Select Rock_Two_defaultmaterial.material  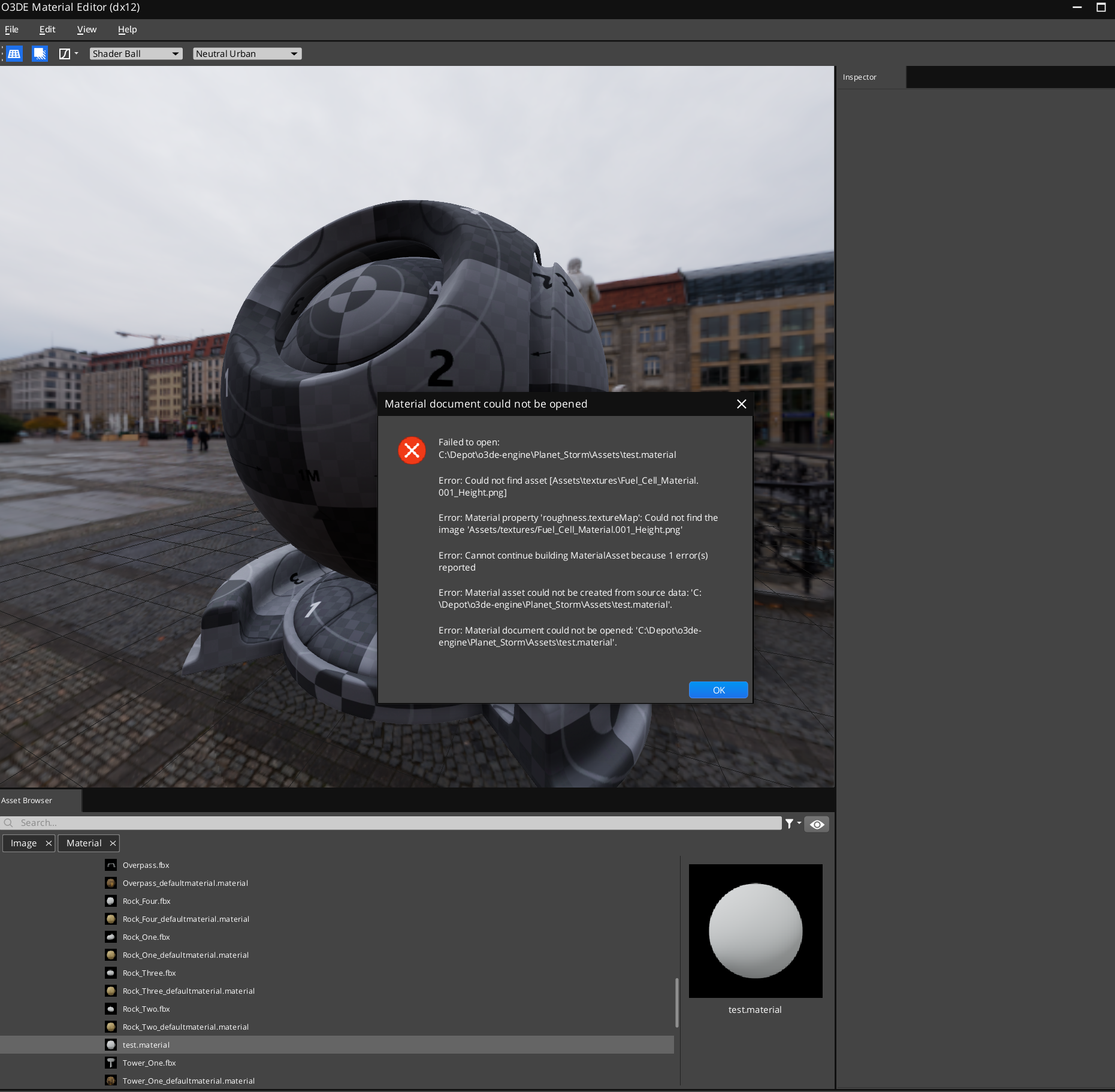pos(337,1027)
